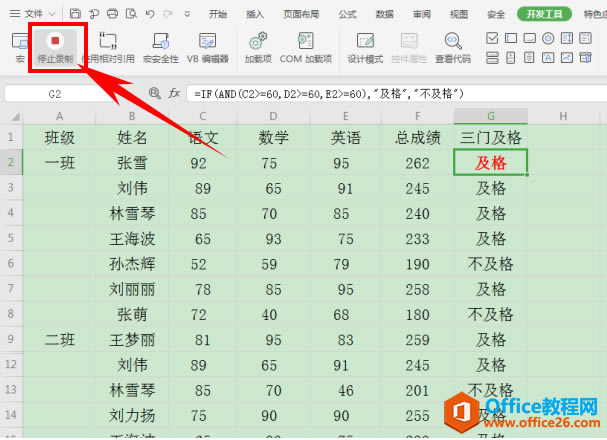This screenshot has width=607, height=440.
Task: Select the 二班 class cell
Action: [59, 339]
